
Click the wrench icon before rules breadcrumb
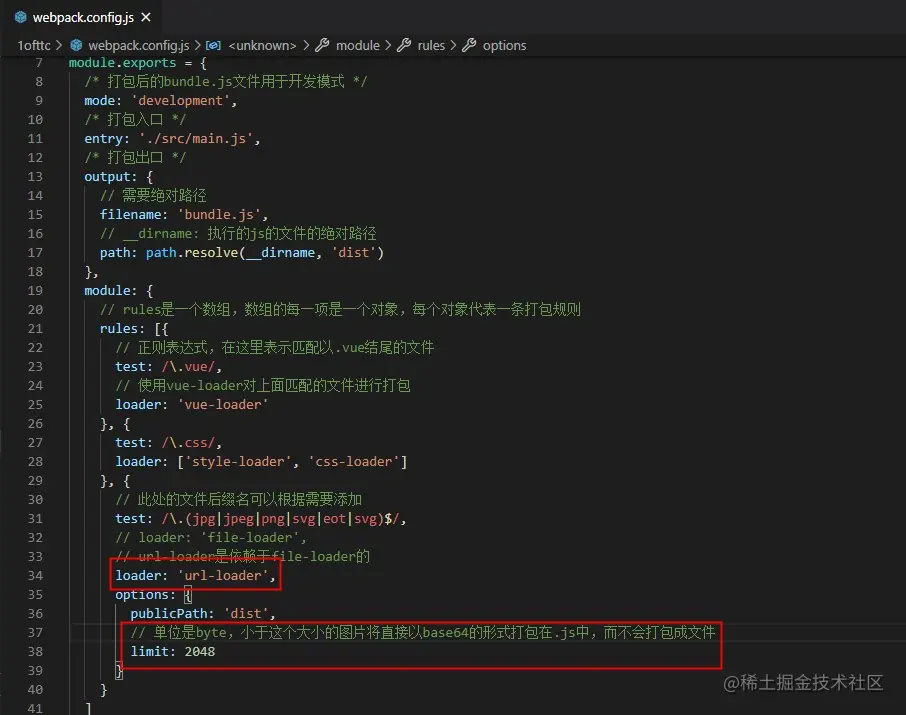(x=404, y=45)
